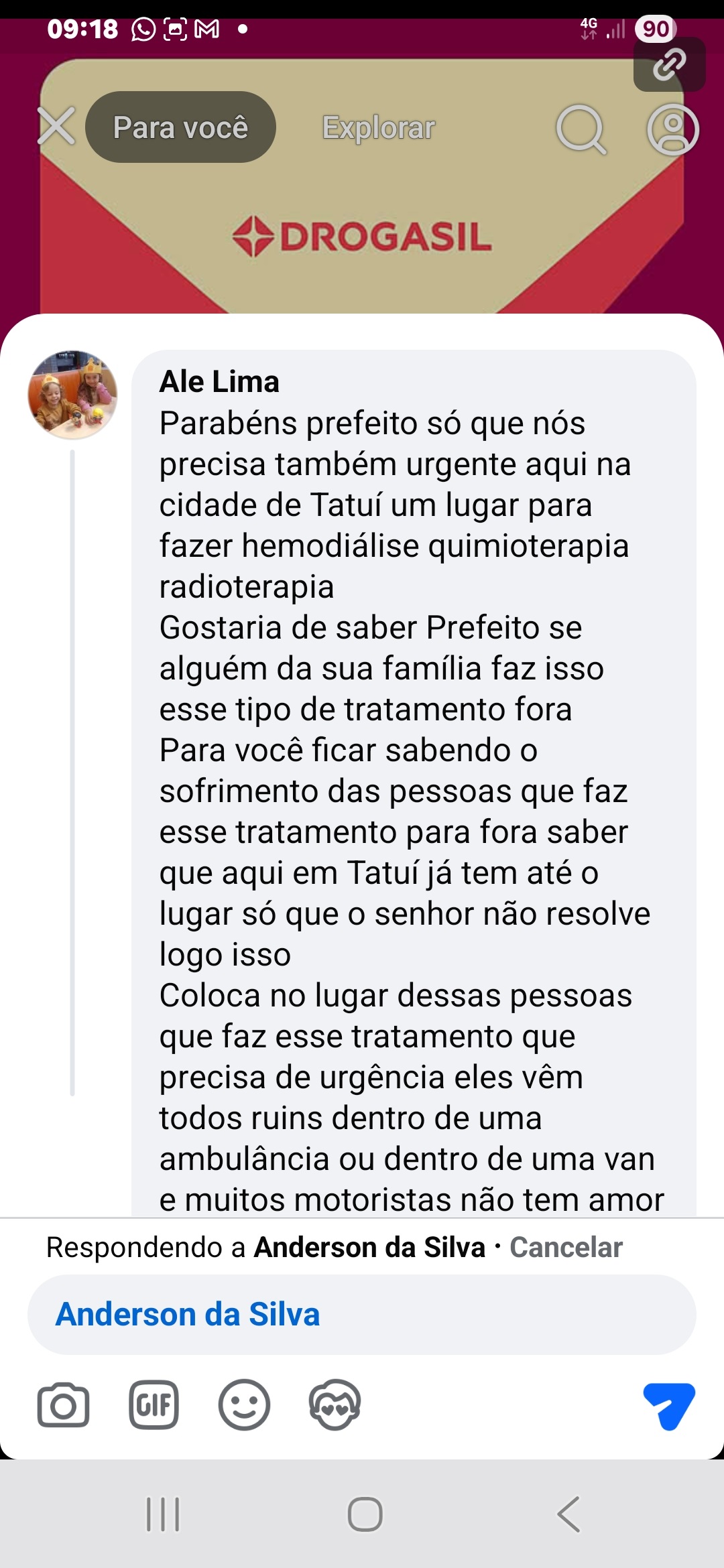Tap the WhatsApp status bar notification icon

pyautogui.click(x=143, y=29)
